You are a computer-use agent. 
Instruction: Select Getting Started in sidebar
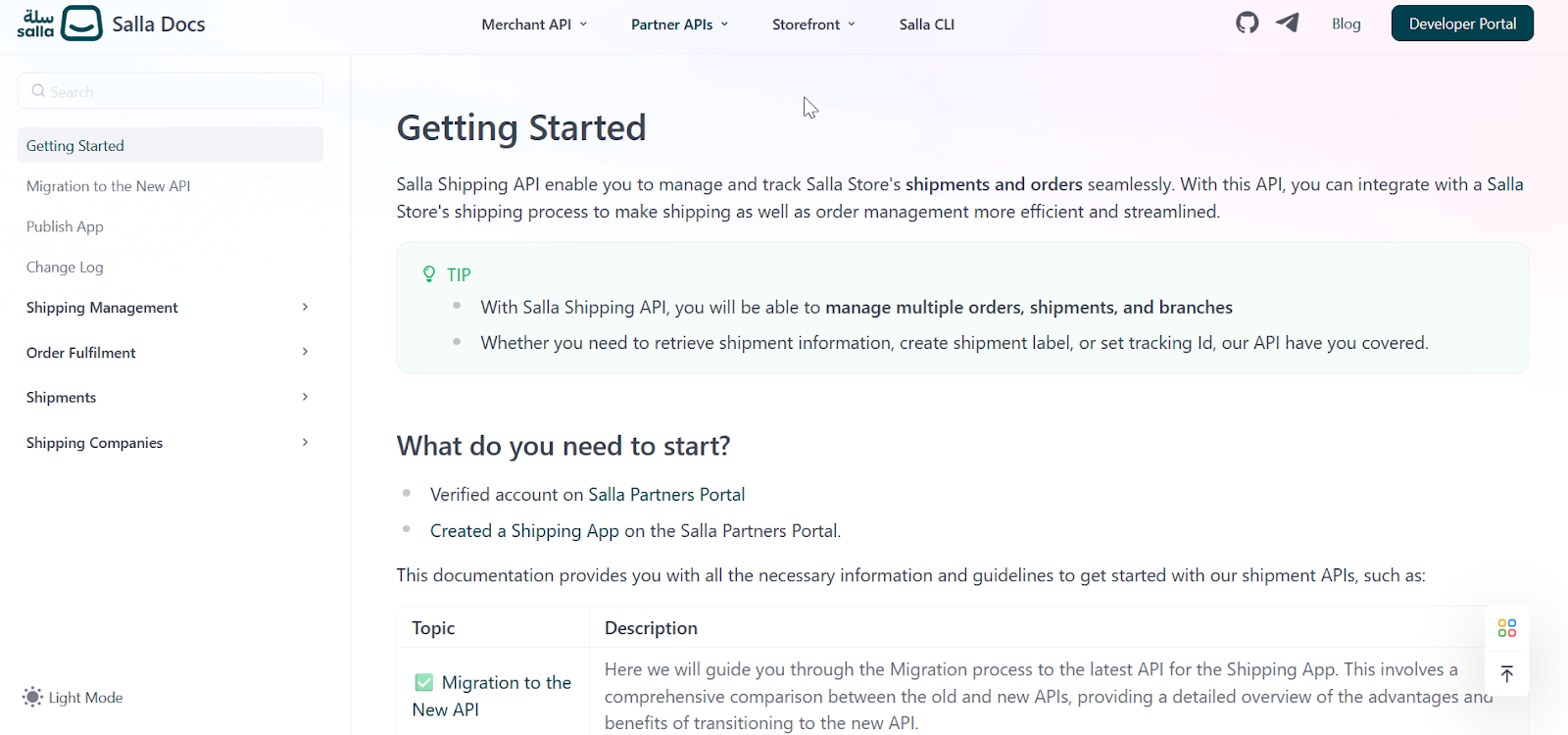coord(171,145)
